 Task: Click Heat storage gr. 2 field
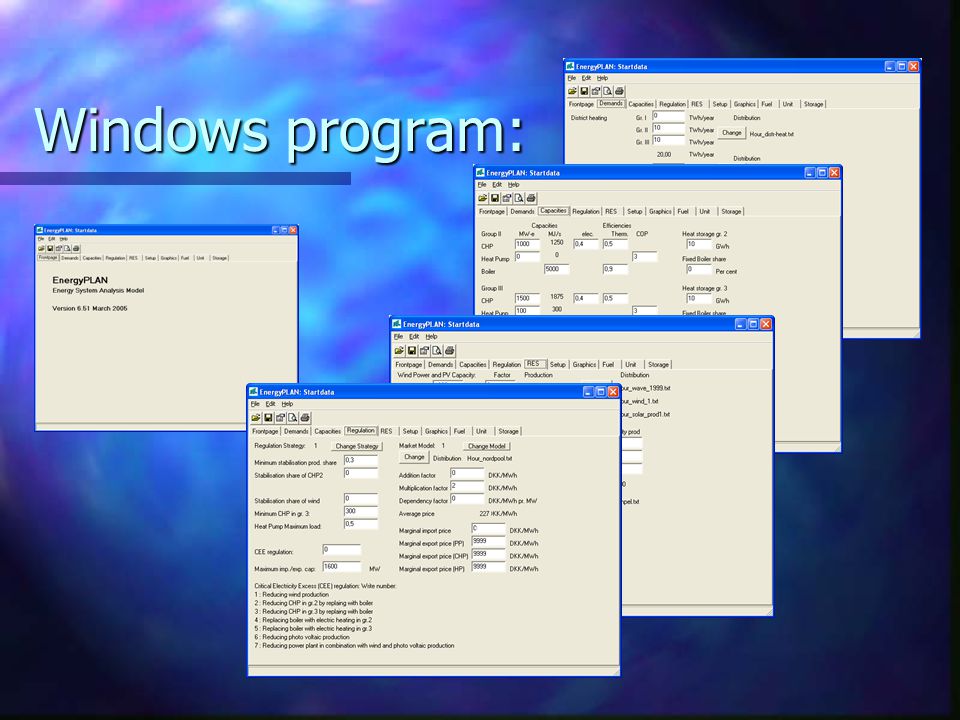click(x=699, y=244)
